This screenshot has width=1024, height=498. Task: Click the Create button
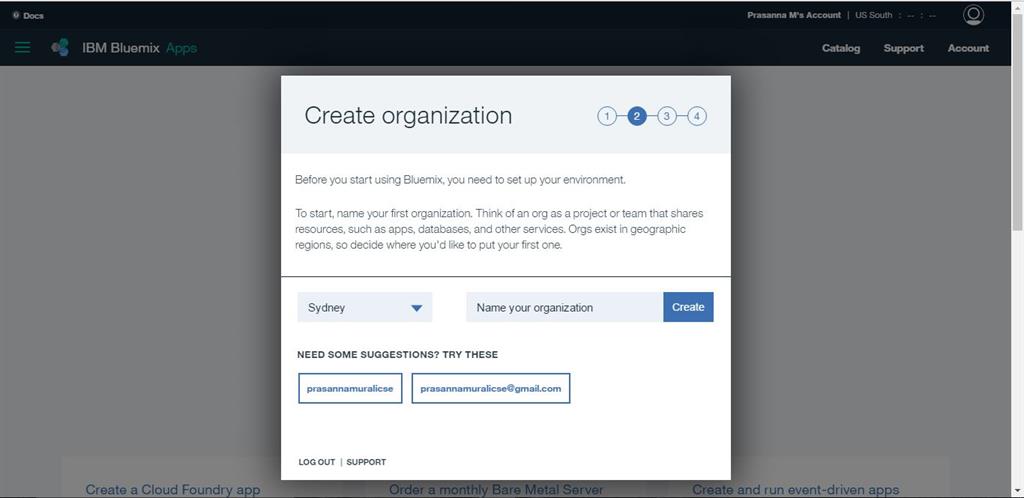tap(688, 307)
